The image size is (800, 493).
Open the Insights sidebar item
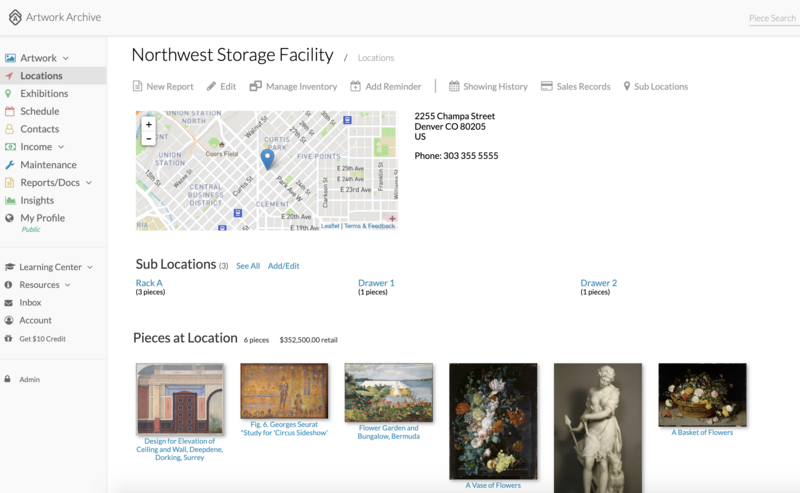pos(37,201)
